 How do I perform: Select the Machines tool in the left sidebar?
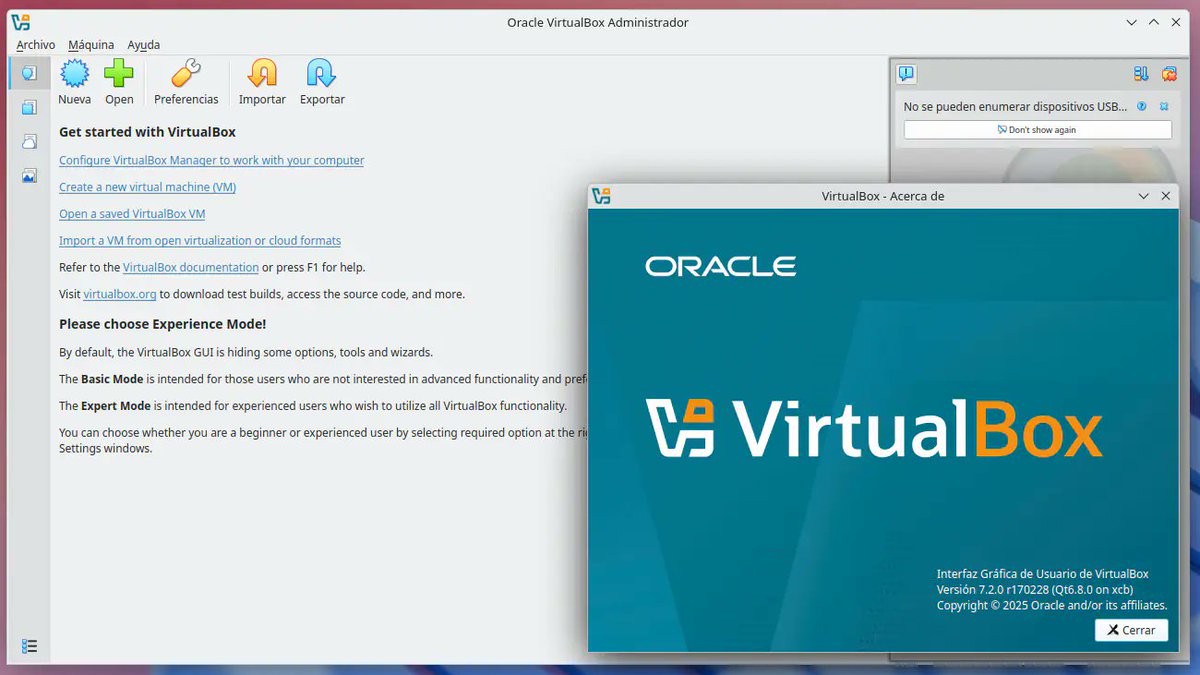click(29, 107)
